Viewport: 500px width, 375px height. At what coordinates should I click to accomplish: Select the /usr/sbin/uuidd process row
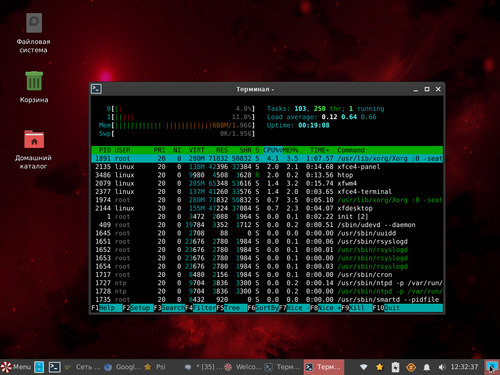pyautogui.click(x=267, y=233)
